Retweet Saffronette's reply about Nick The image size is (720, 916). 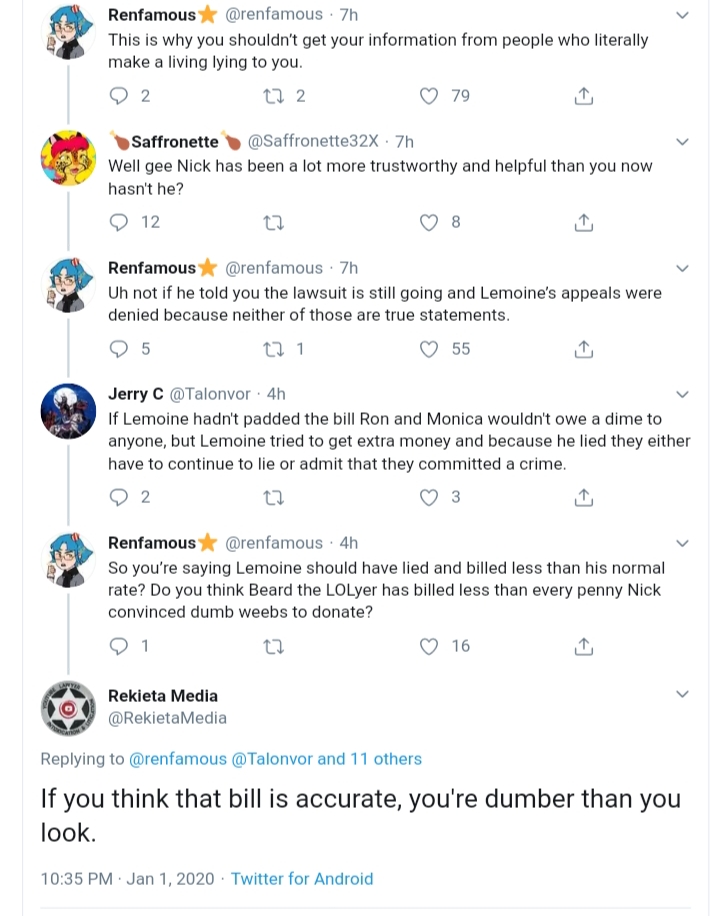(274, 223)
